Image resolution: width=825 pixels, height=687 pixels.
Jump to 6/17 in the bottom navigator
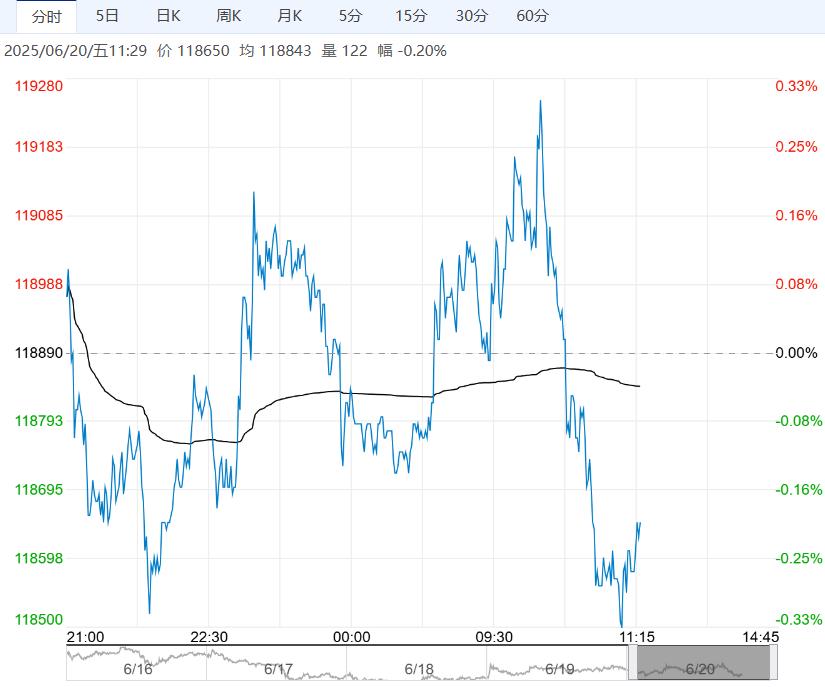click(277, 668)
